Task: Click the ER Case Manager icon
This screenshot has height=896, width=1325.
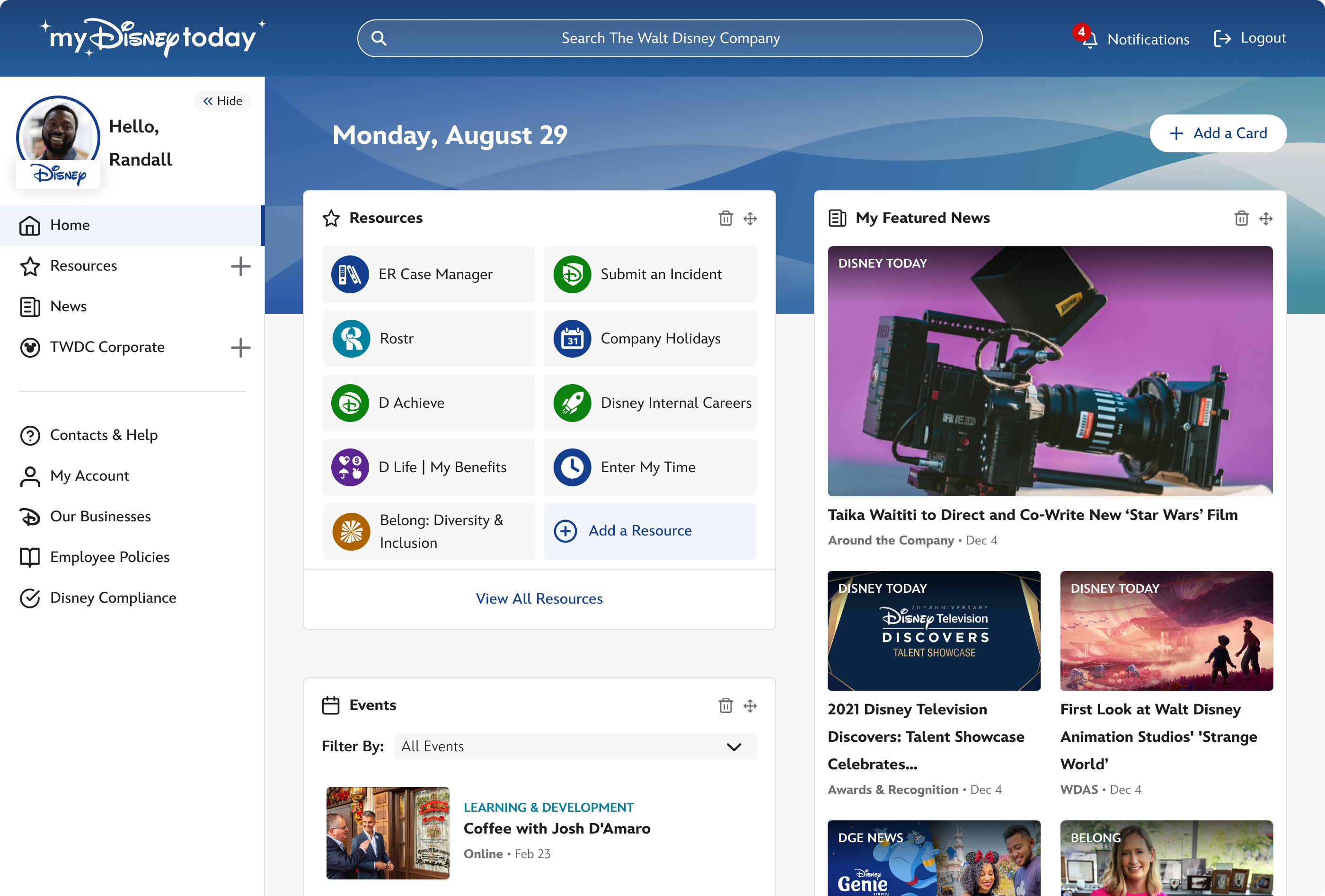Action: (x=350, y=274)
